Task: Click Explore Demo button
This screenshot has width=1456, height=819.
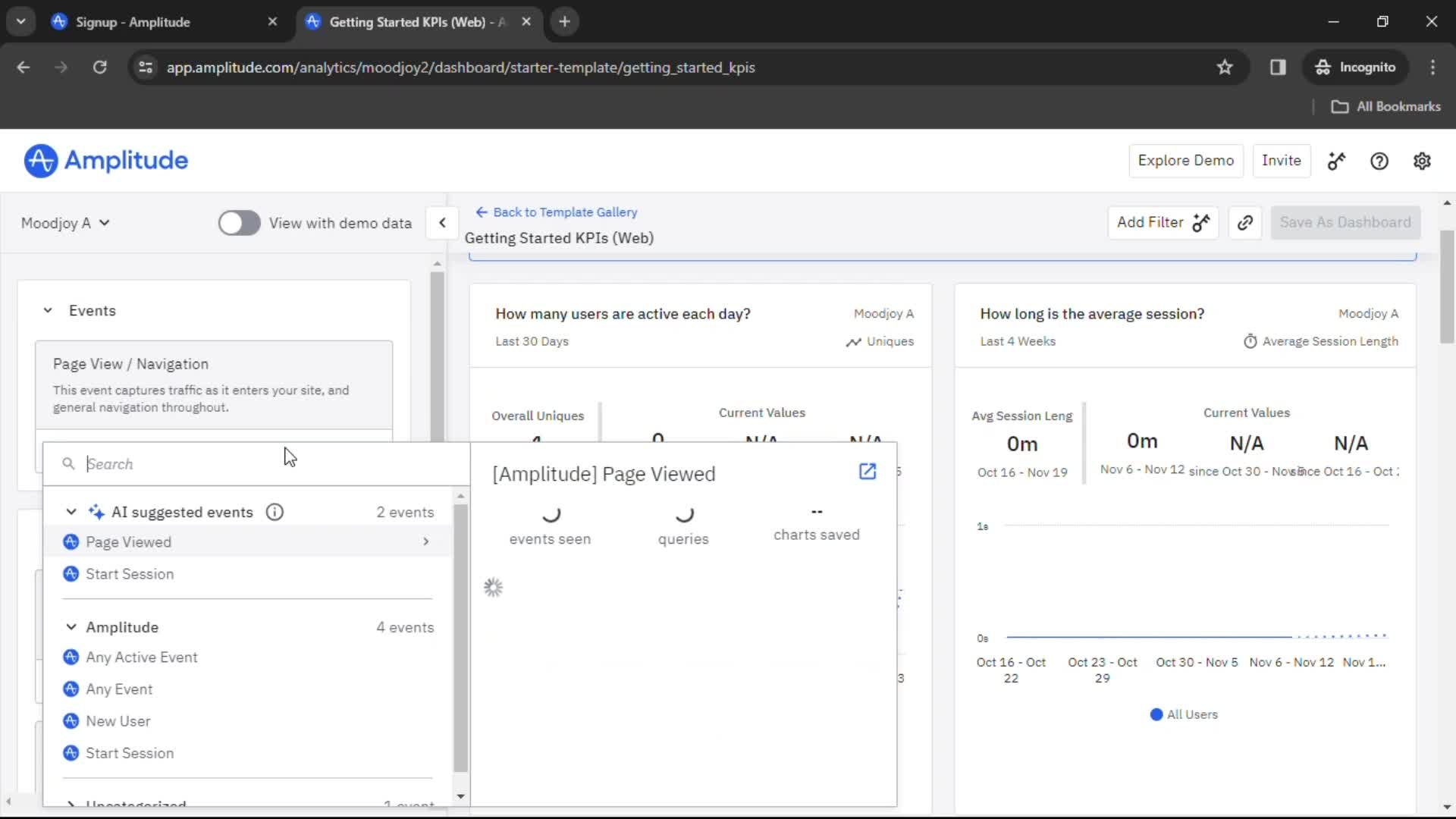Action: tap(1186, 161)
